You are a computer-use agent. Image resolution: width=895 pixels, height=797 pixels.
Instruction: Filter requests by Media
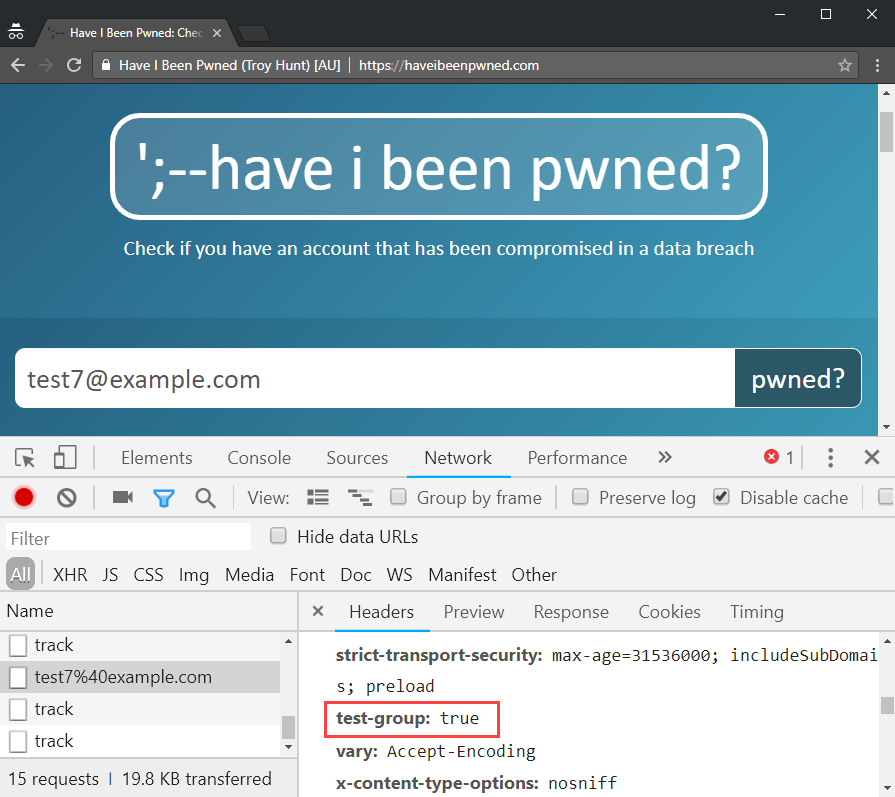pyautogui.click(x=249, y=575)
